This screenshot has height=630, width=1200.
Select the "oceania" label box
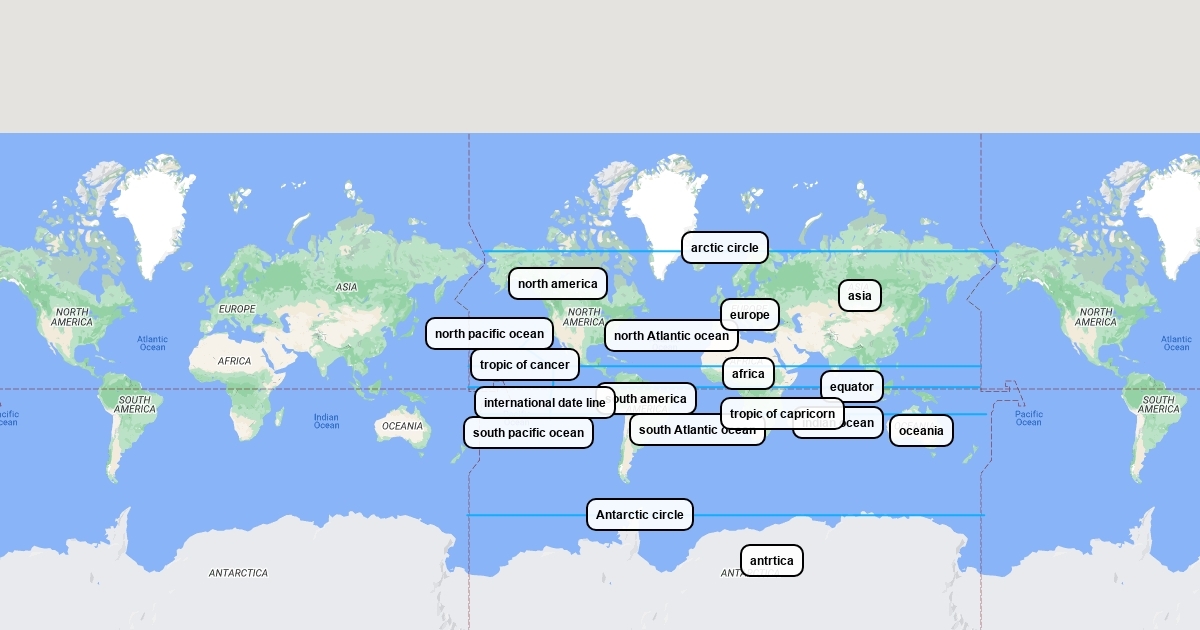pos(921,431)
